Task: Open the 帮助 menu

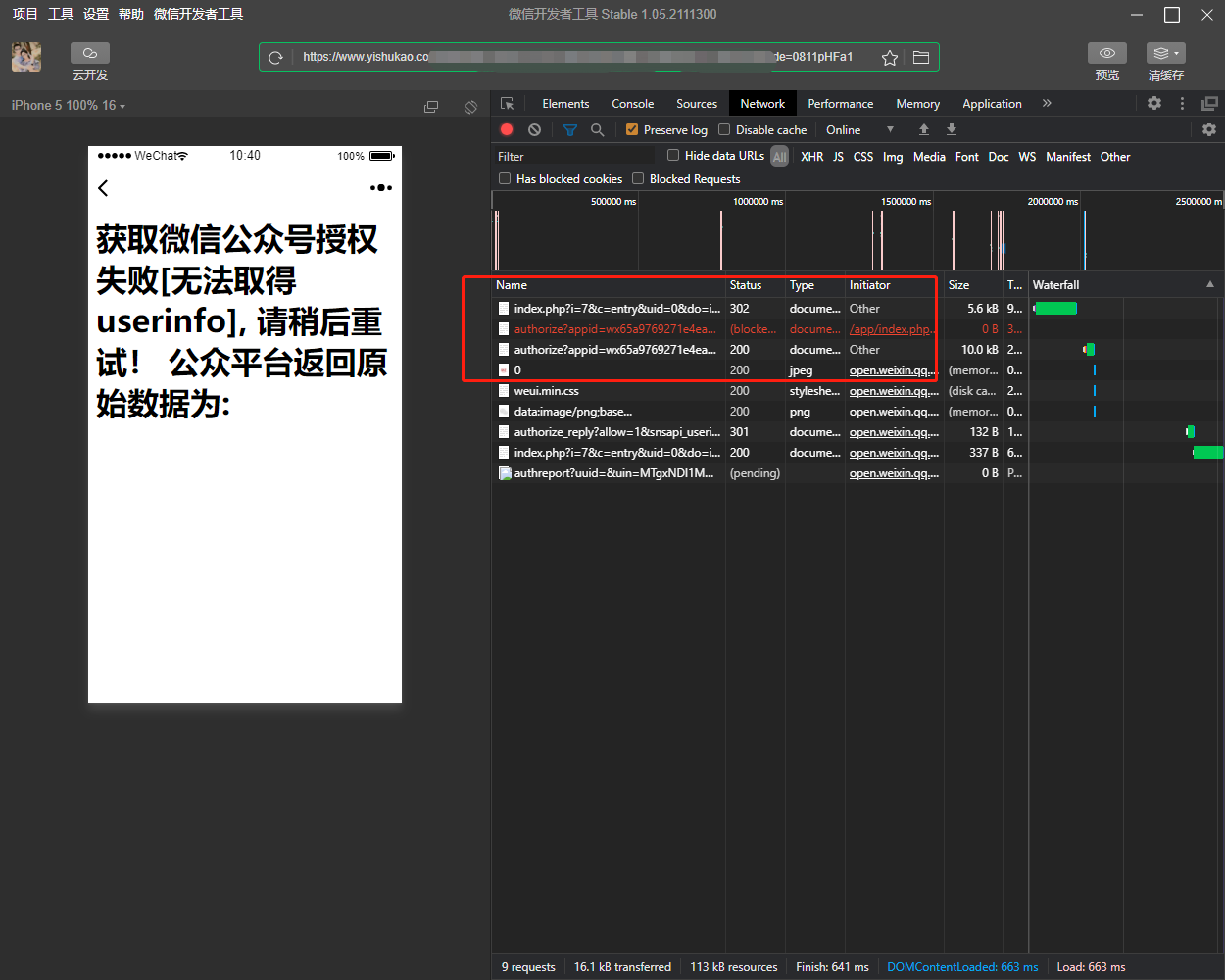Action: tap(131, 14)
